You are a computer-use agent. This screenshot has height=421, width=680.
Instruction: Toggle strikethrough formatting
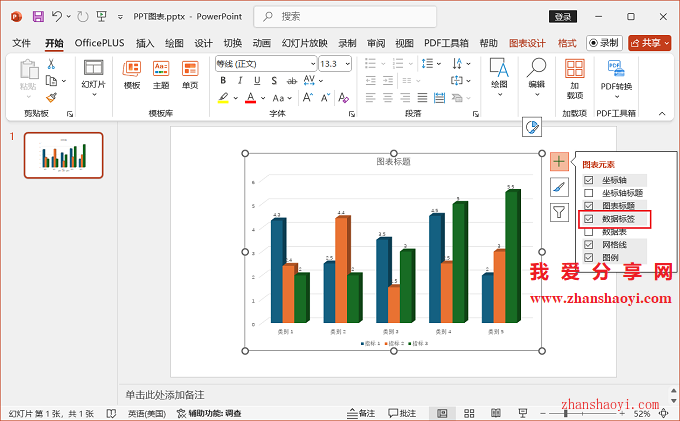pos(292,81)
